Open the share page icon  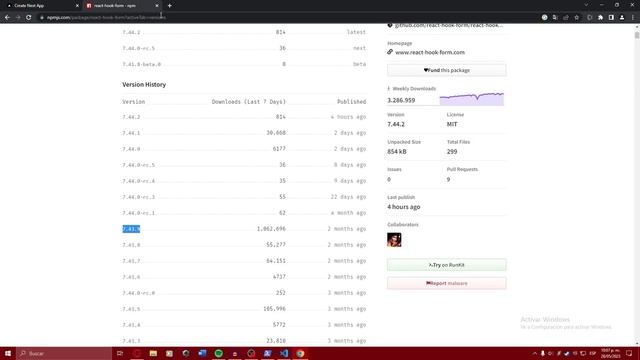point(566,18)
